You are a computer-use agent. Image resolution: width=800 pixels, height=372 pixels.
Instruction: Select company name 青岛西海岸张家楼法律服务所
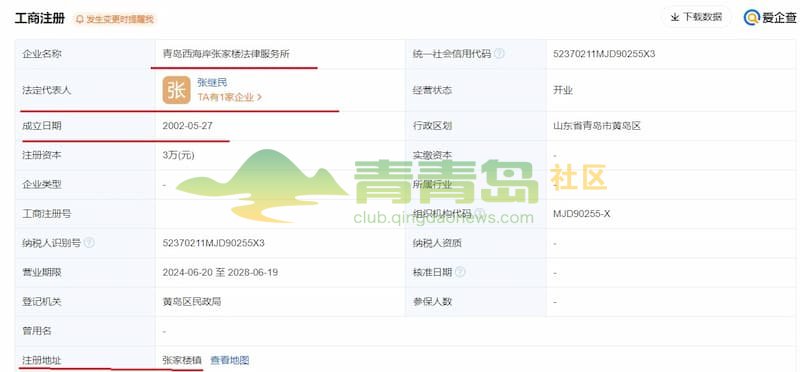coord(226,54)
